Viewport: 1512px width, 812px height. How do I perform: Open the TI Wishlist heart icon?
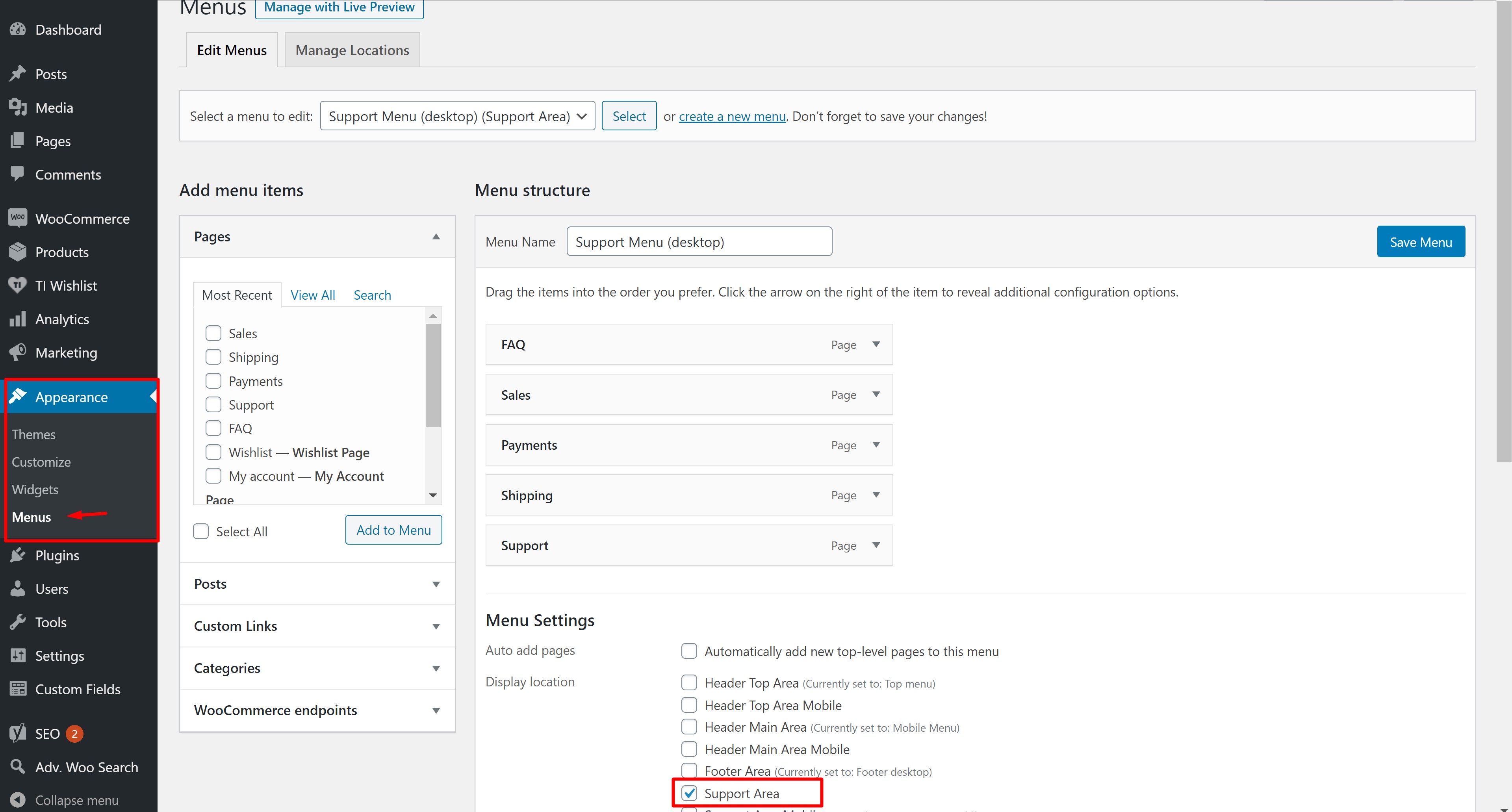(x=18, y=286)
